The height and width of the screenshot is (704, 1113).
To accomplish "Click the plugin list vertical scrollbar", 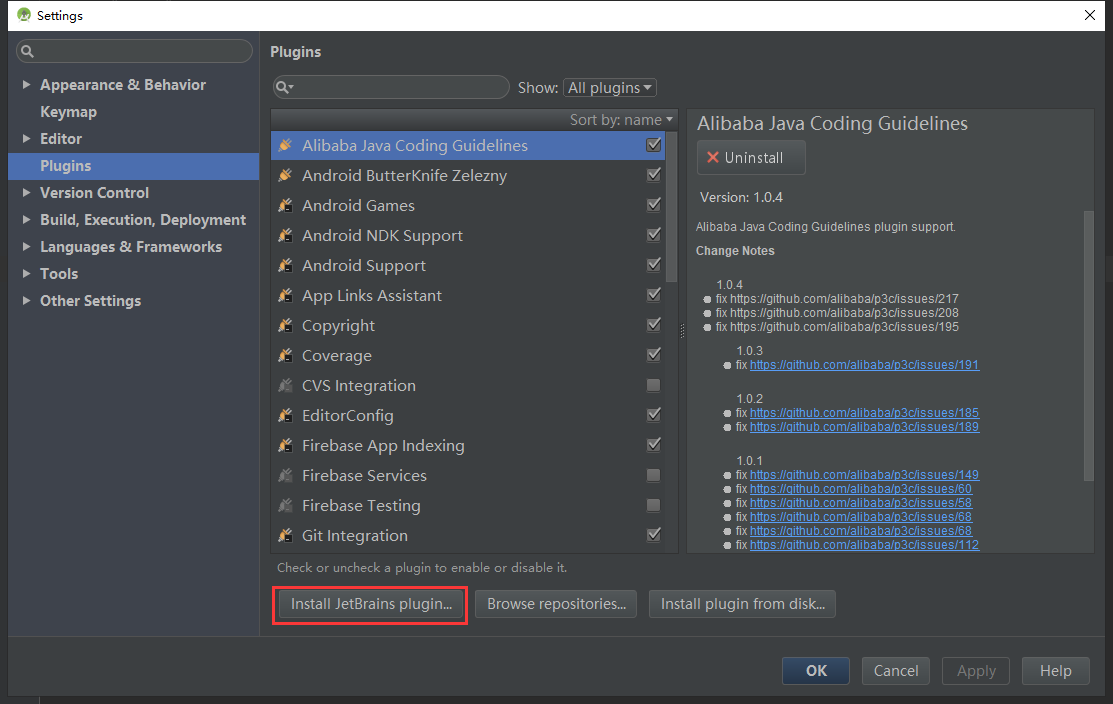I will tap(671, 207).
